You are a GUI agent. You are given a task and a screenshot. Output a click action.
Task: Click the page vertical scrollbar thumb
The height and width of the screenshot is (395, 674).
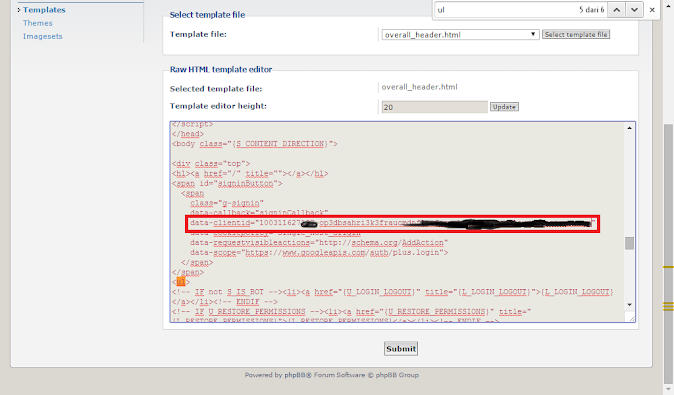pyautogui.click(x=668, y=254)
